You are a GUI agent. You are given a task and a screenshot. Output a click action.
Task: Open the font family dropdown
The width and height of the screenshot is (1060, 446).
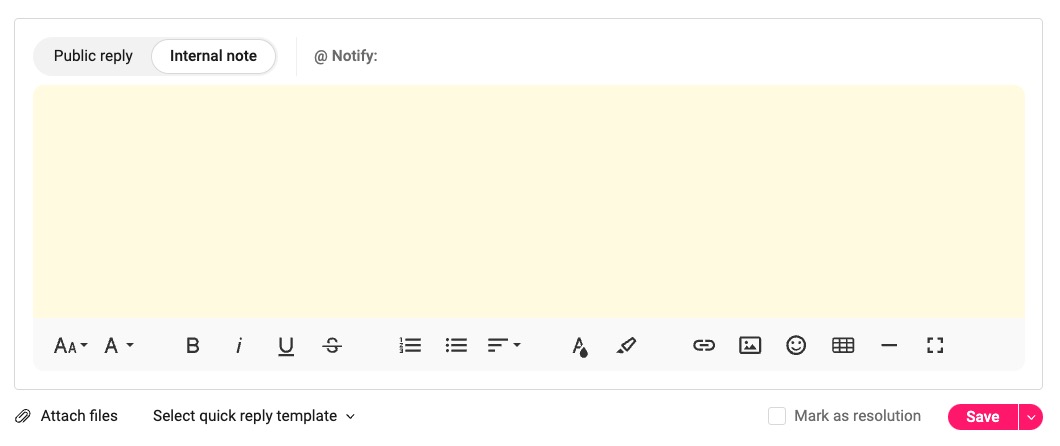(x=119, y=346)
